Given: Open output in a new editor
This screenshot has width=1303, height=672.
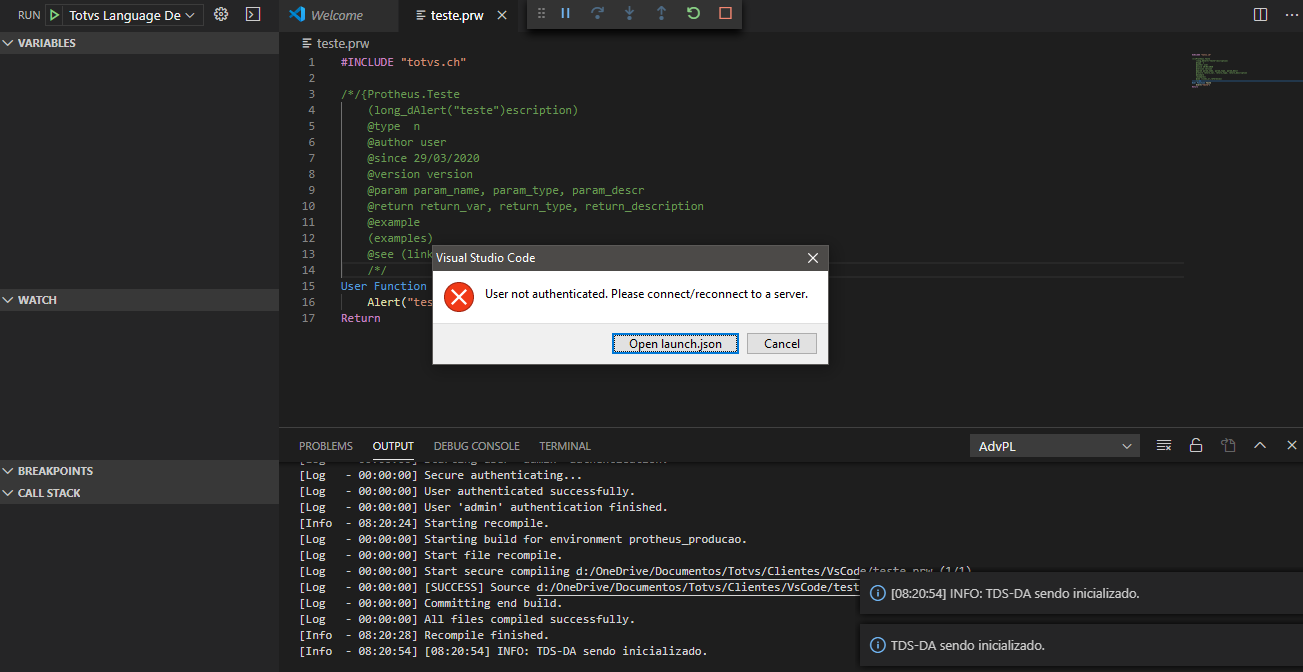Looking at the screenshot, I should click(x=1228, y=445).
